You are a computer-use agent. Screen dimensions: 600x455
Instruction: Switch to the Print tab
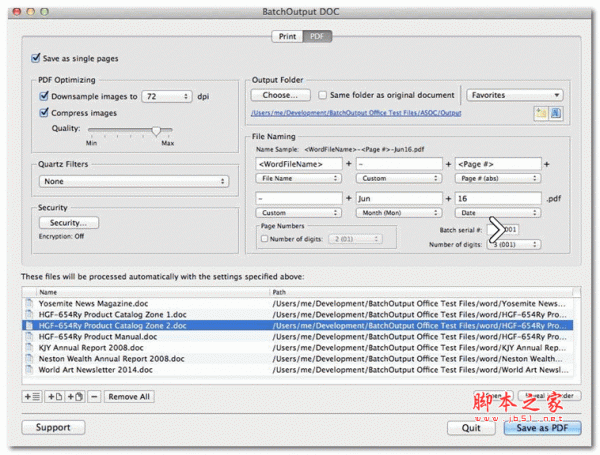pos(287,36)
